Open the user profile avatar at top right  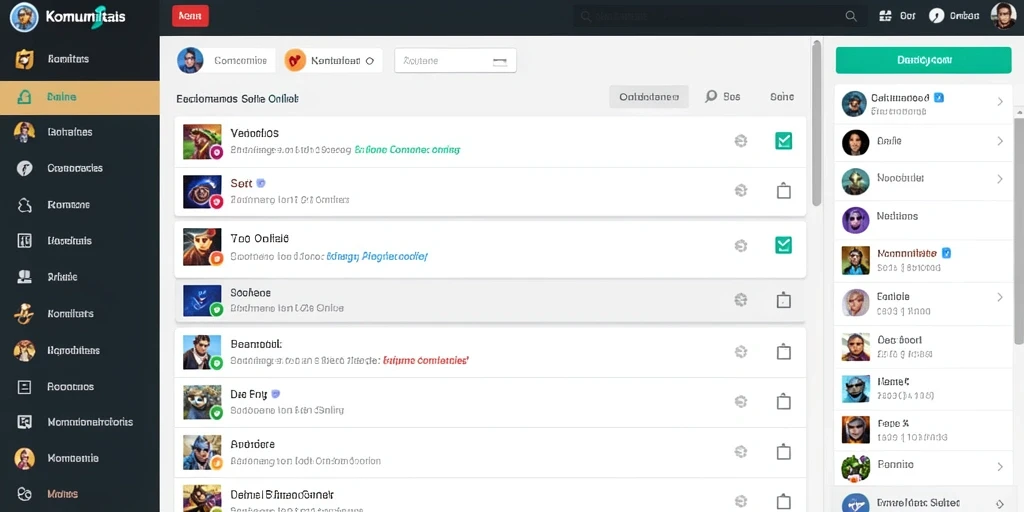(x=1003, y=16)
